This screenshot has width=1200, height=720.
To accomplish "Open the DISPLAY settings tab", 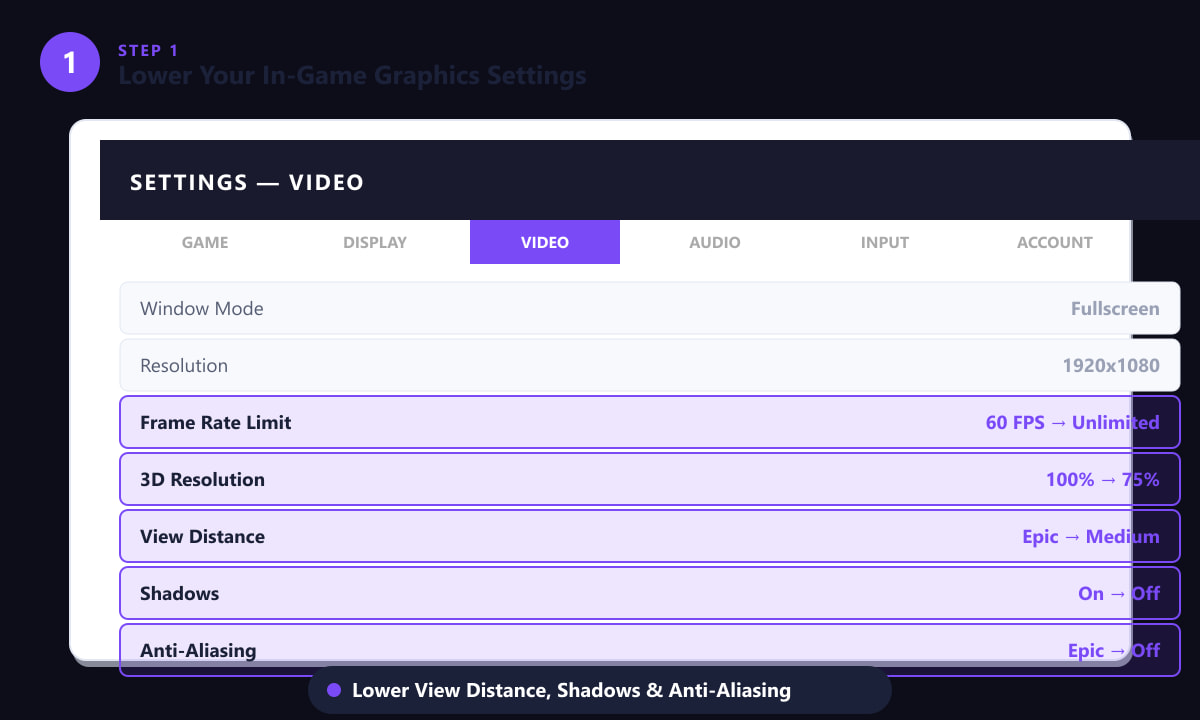I will [x=375, y=242].
